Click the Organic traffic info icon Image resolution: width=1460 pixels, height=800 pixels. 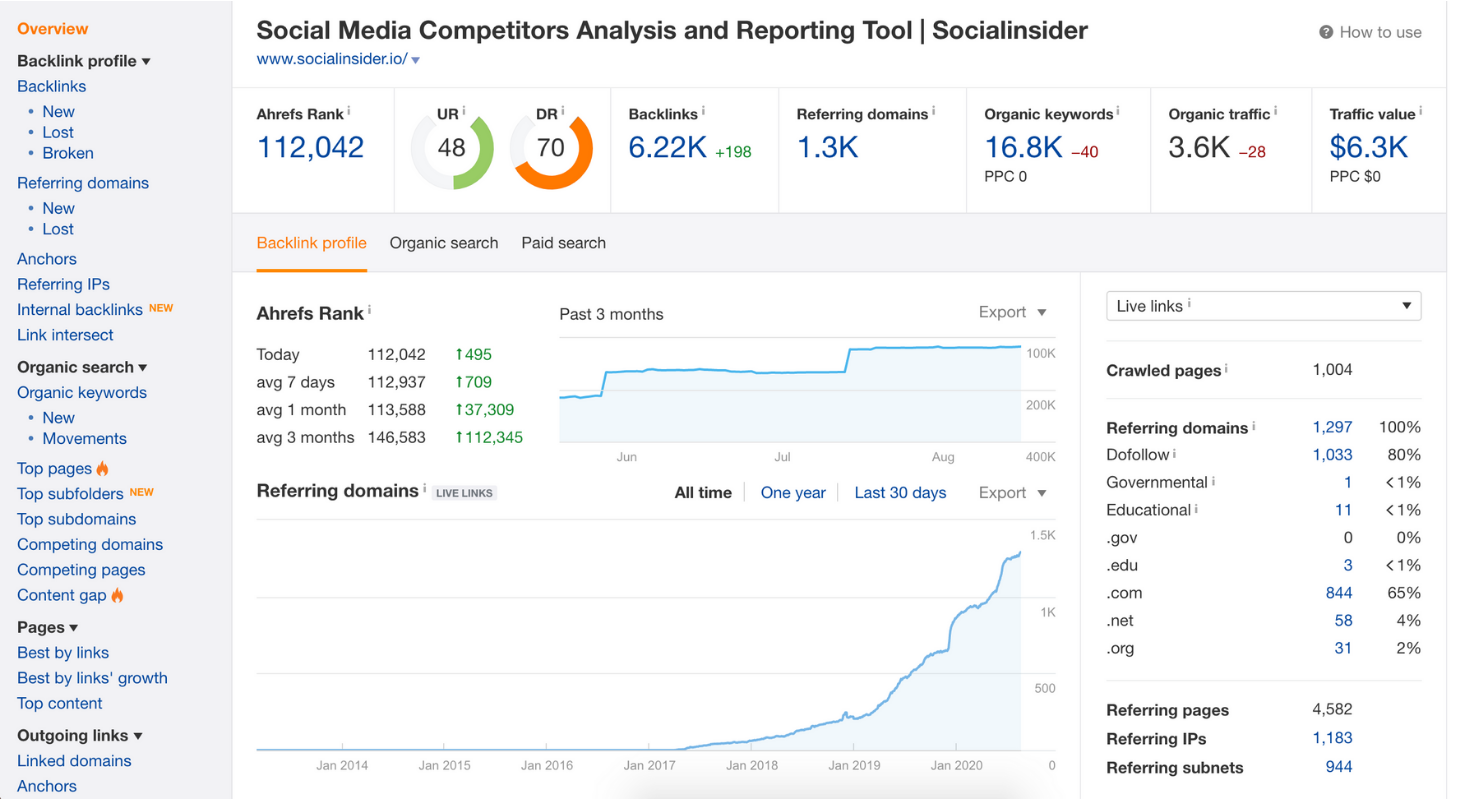click(1275, 111)
